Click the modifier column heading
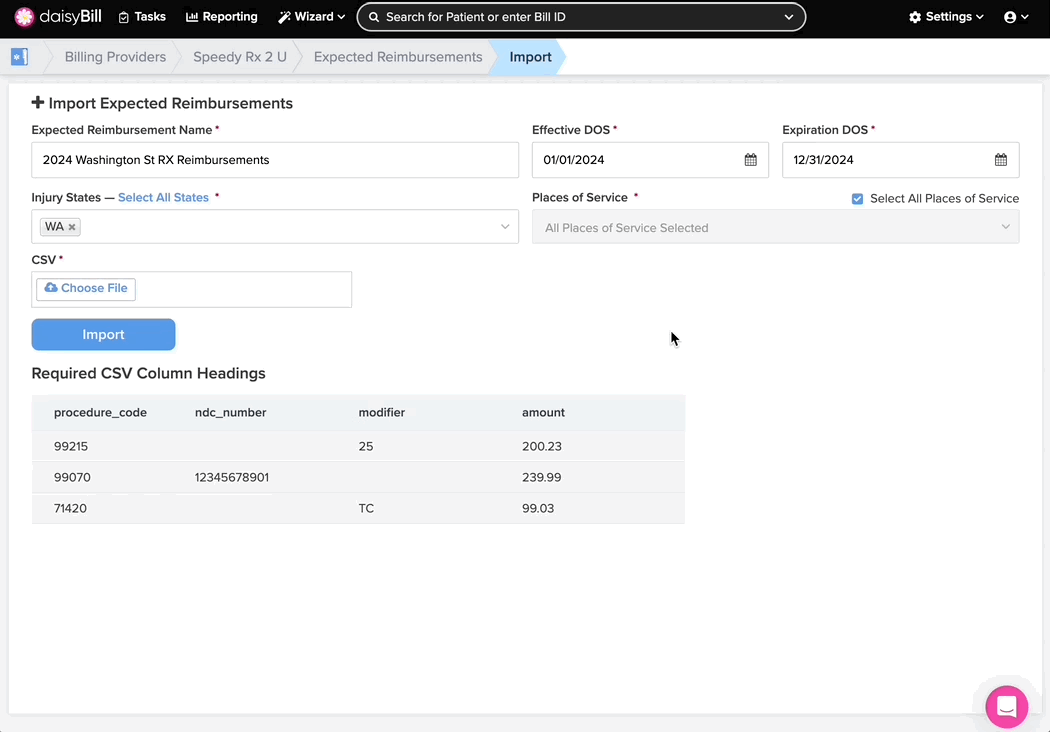Viewport: 1050px width, 732px height. 382,413
